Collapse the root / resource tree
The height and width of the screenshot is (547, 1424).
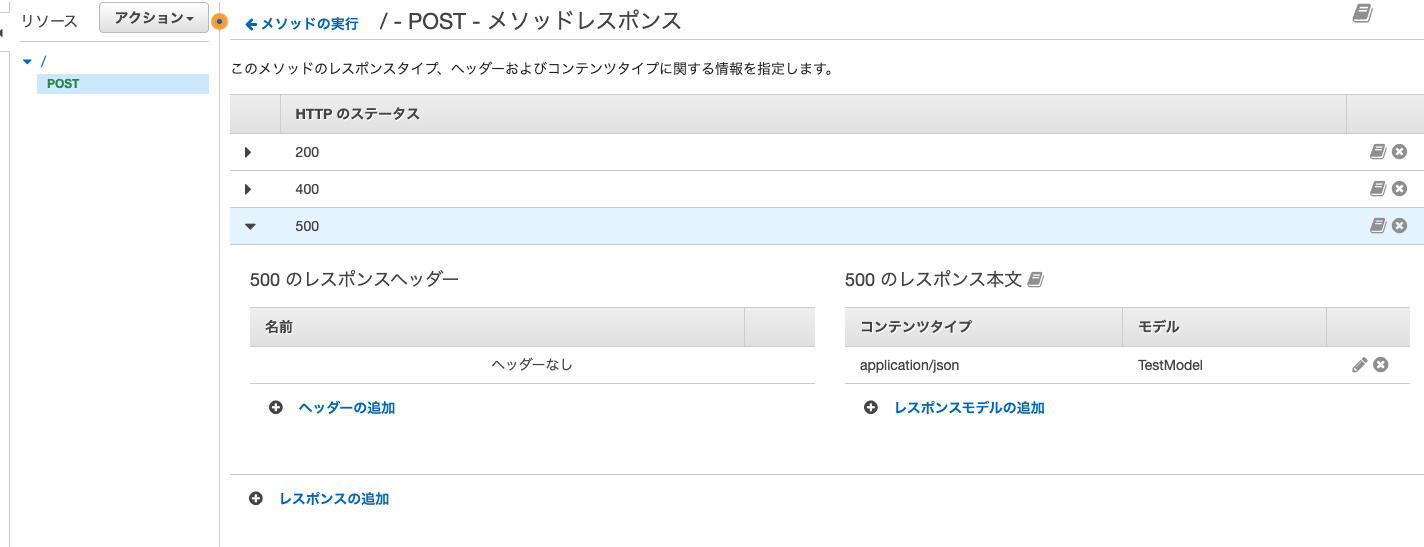coord(27,62)
